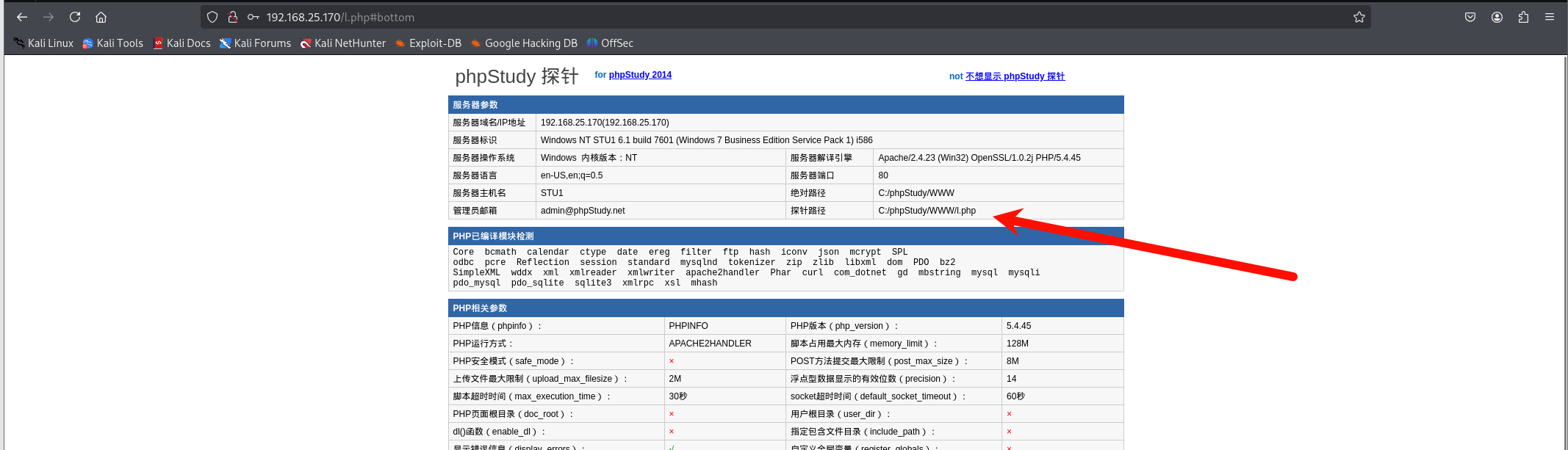The image size is (1568, 450).
Task: Open Exploit-DB bookmark
Action: pyautogui.click(x=428, y=43)
